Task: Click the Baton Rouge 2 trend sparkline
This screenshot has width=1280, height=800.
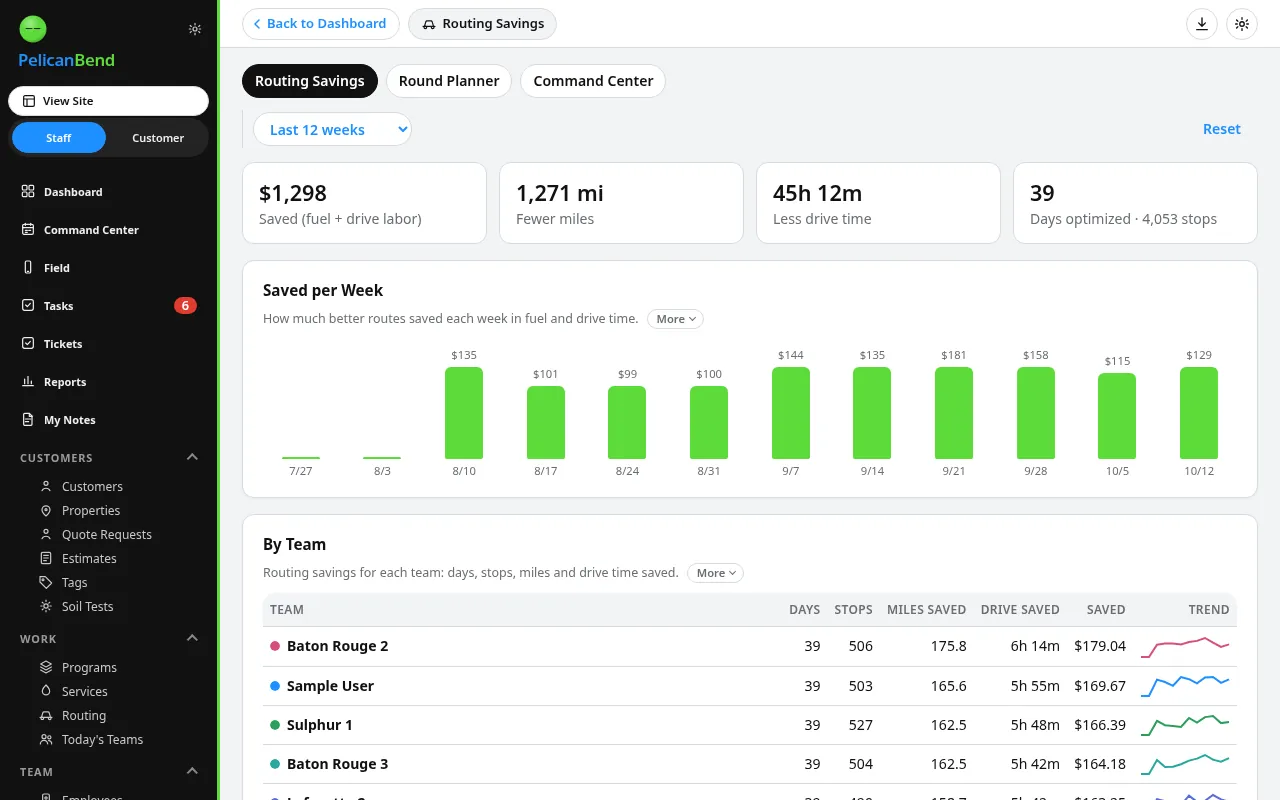Action: click(1185, 647)
